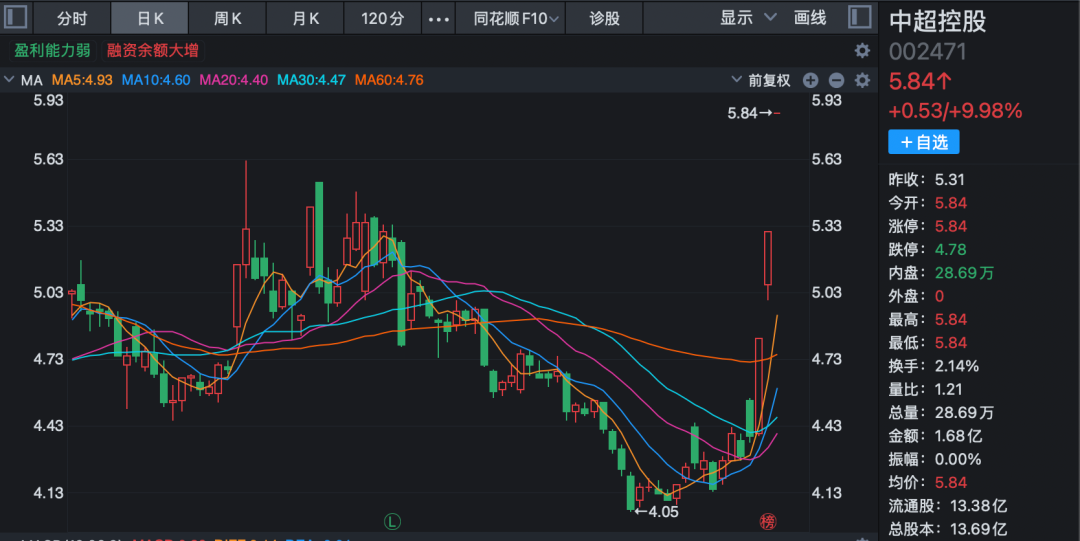Toggle the left sidebar panel icon

tap(18, 18)
